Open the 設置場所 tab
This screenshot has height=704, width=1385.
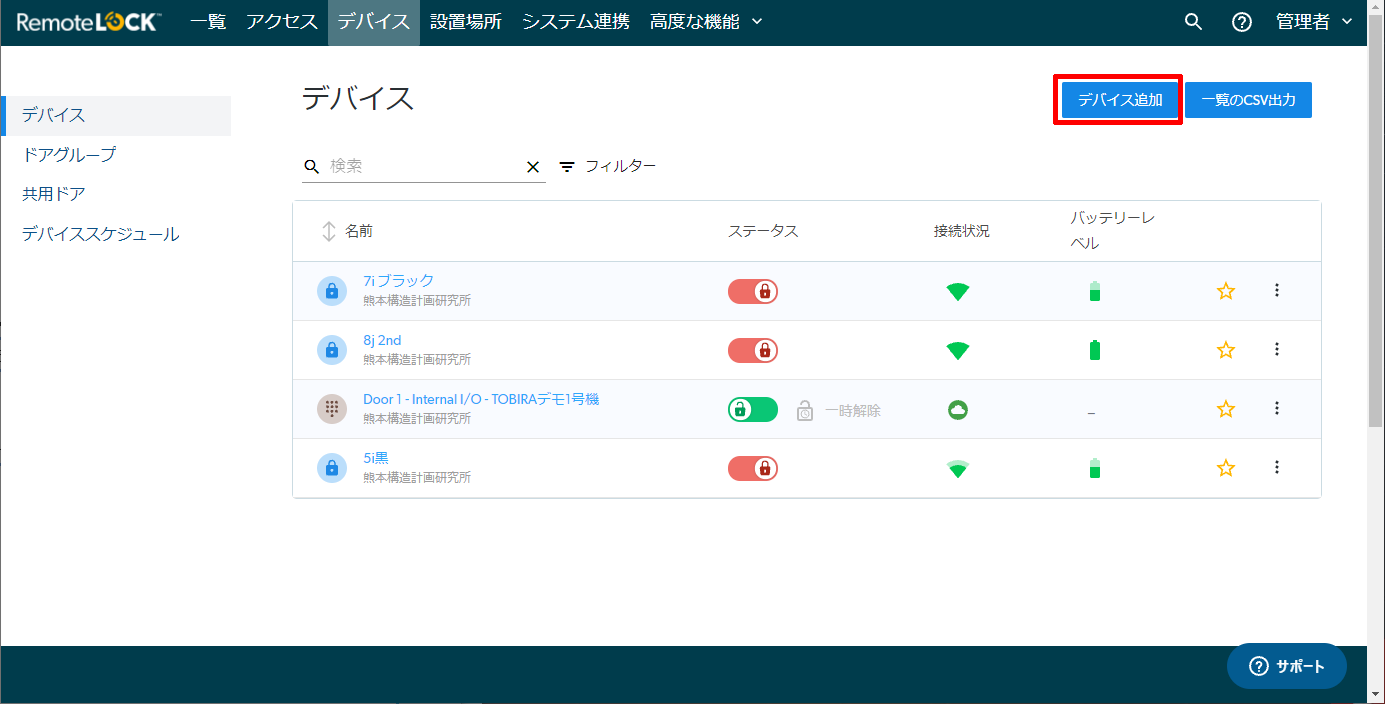(466, 22)
